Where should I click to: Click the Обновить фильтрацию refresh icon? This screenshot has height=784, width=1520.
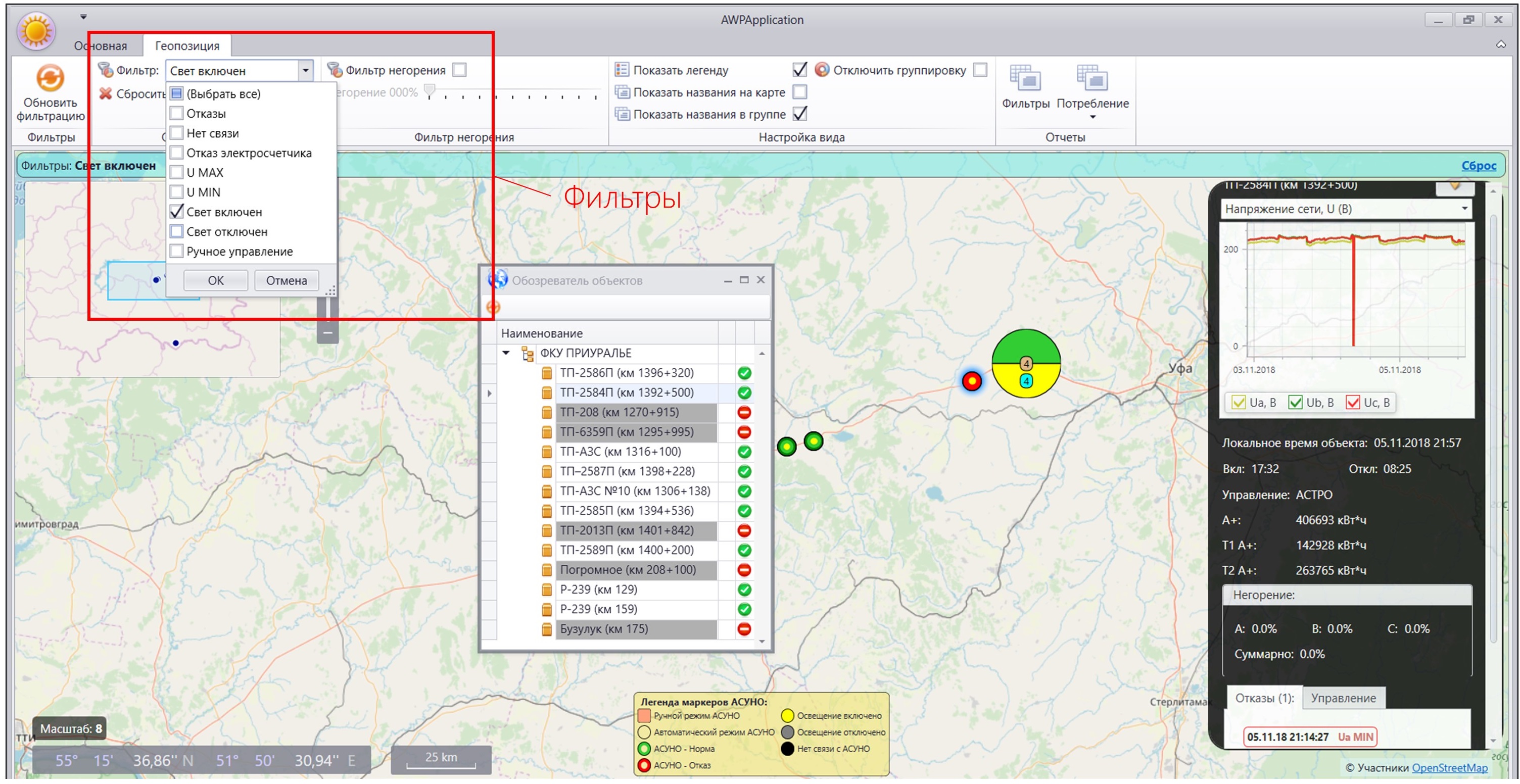click(x=50, y=78)
